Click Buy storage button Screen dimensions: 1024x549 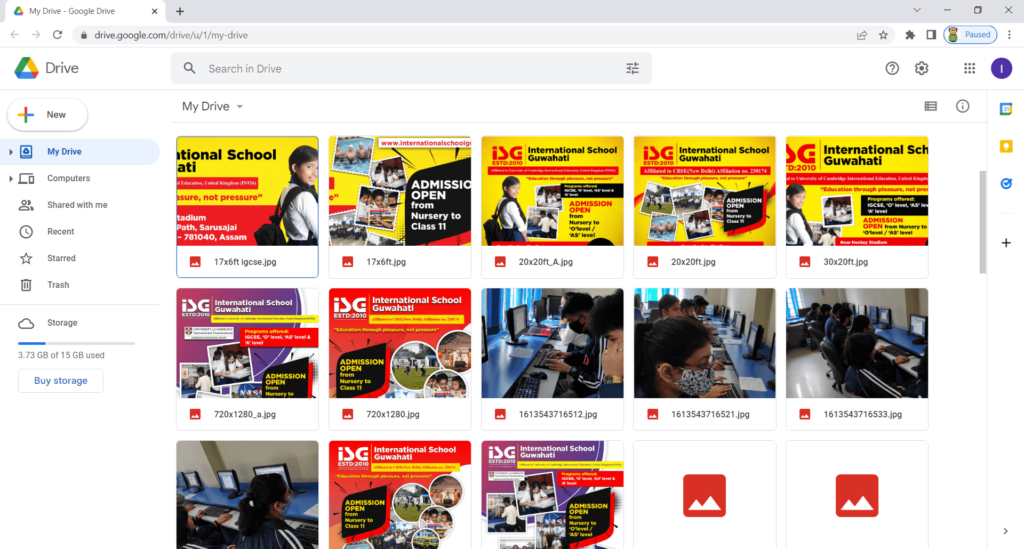point(61,381)
